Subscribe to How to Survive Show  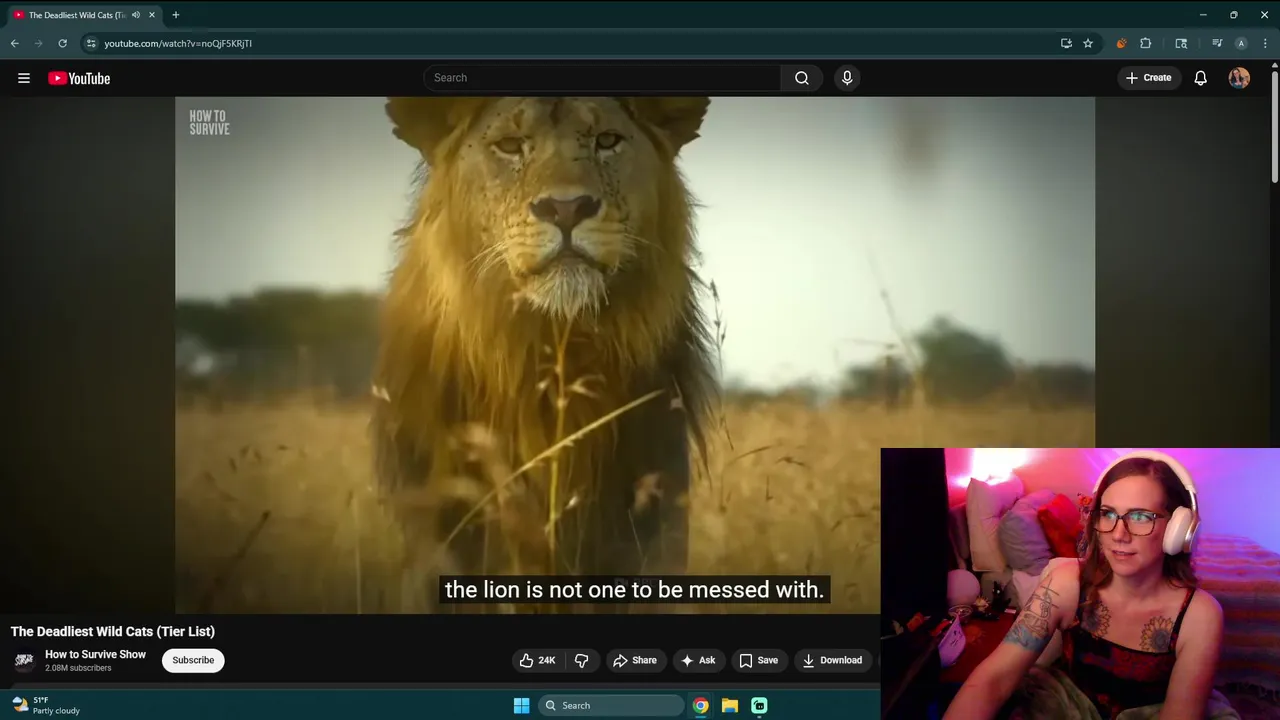coord(193,660)
